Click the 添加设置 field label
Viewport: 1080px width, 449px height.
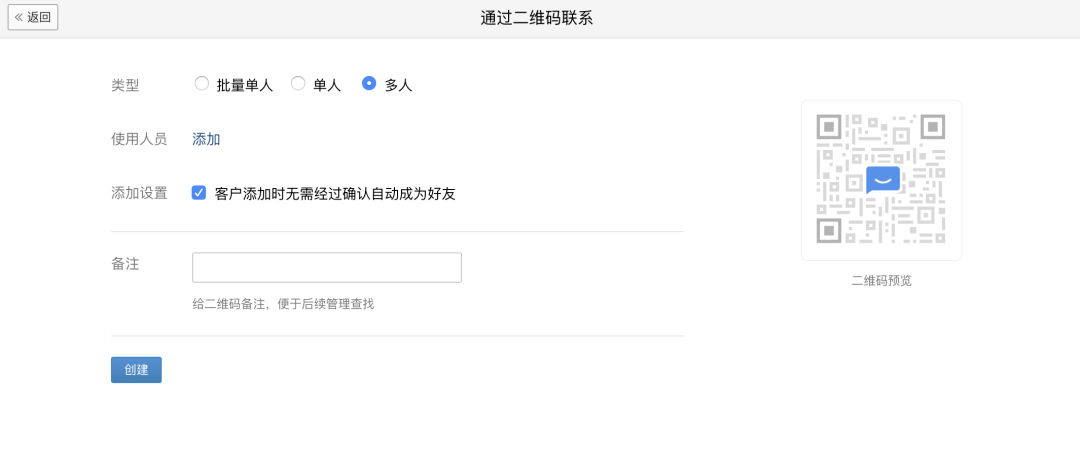click(139, 193)
